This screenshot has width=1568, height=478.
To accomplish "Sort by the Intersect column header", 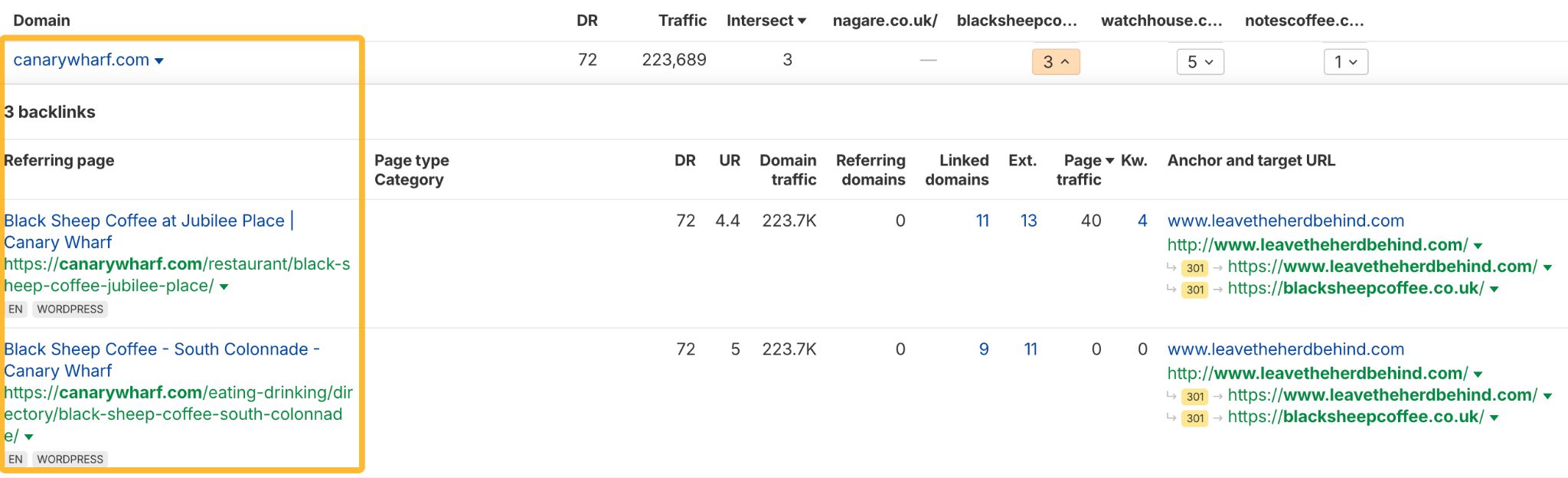I will point(766,21).
